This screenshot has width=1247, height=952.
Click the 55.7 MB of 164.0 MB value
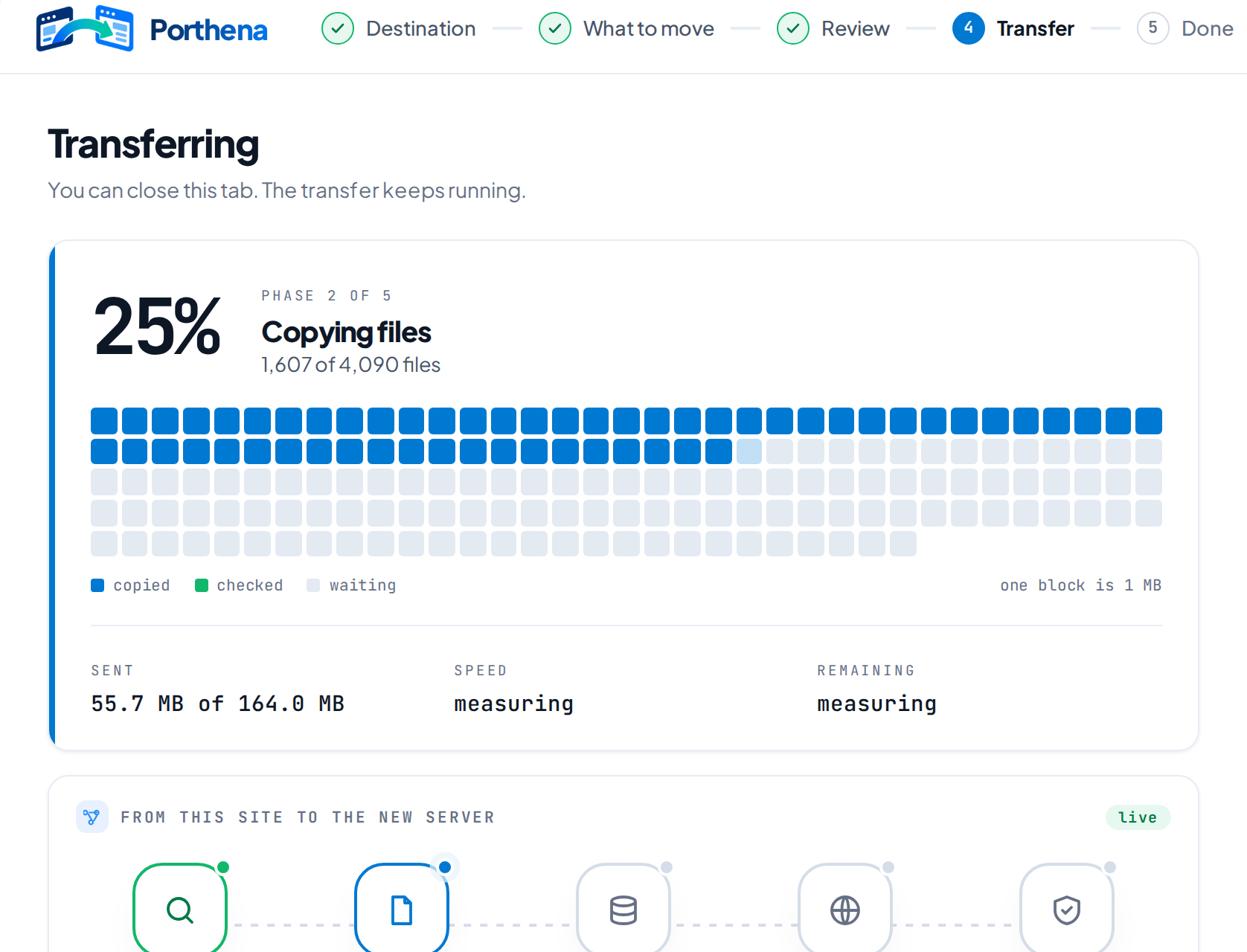pyautogui.click(x=217, y=704)
